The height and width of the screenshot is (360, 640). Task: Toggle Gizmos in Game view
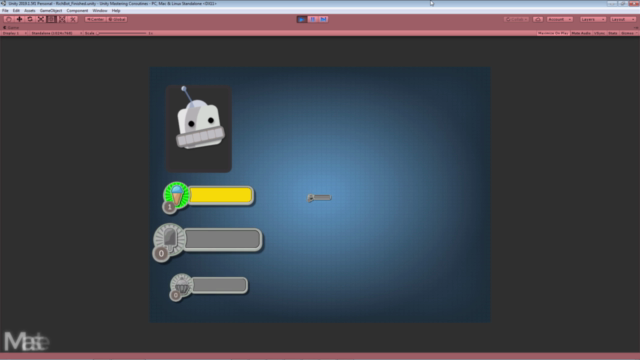[627, 33]
